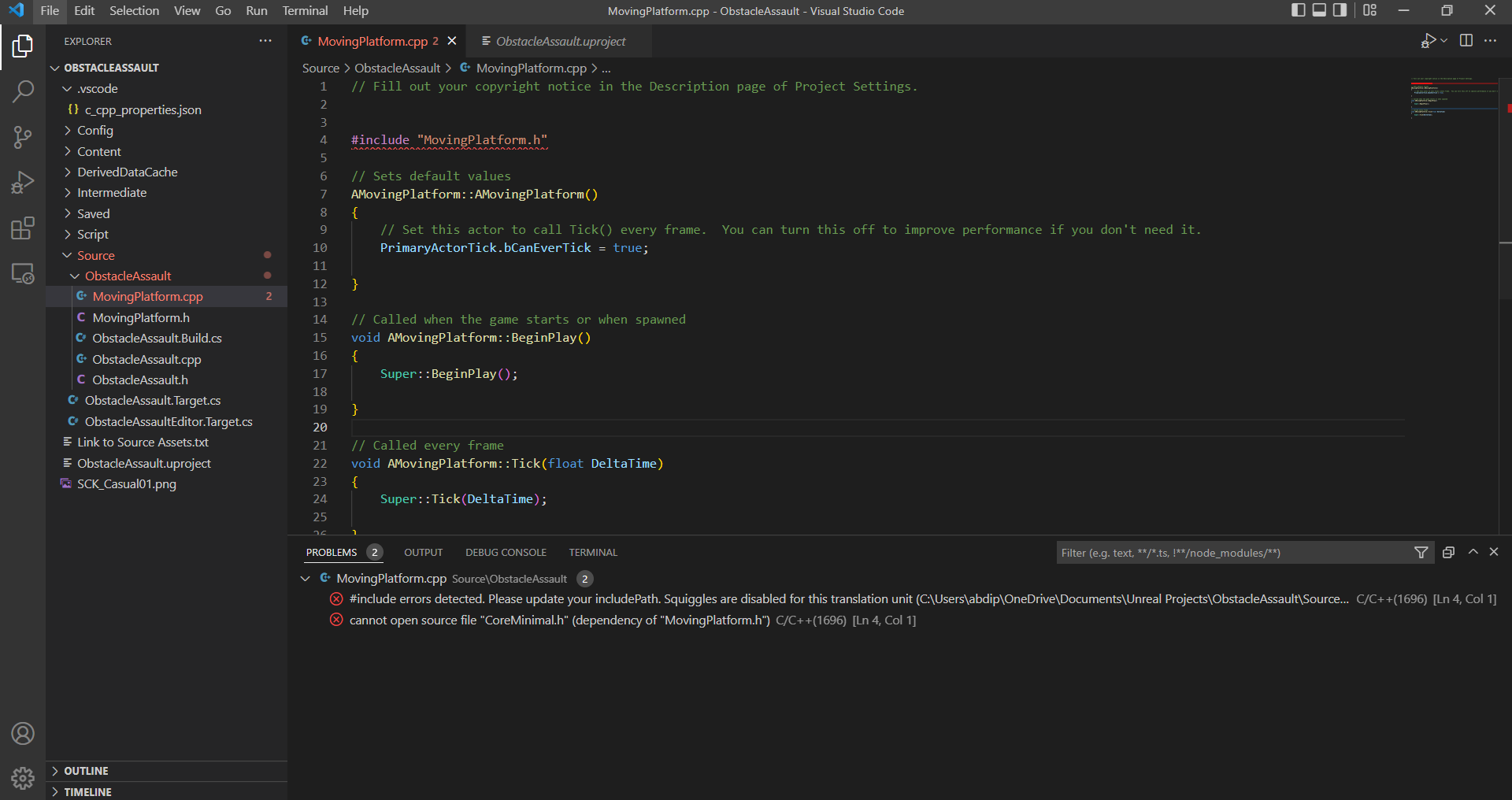Click the editor minimap
The height and width of the screenshot is (800, 1512).
[1453, 98]
